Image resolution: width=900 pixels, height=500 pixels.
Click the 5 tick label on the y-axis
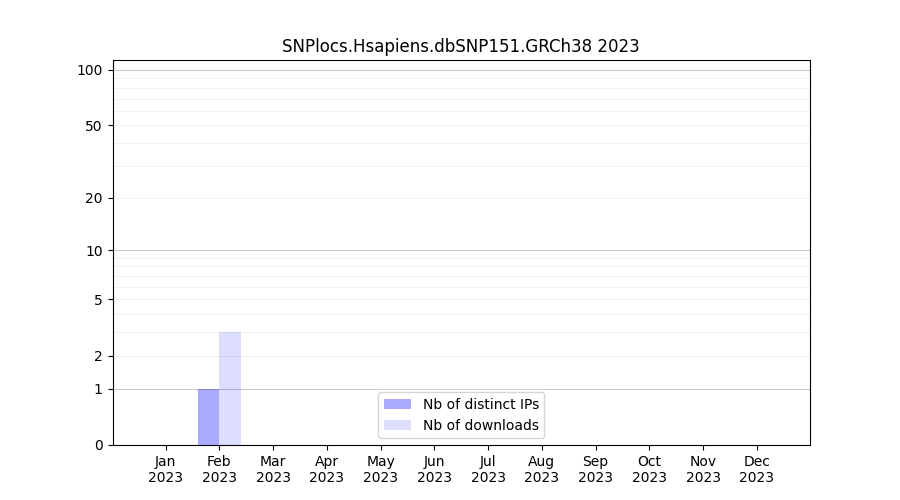(x=98, y=300)
